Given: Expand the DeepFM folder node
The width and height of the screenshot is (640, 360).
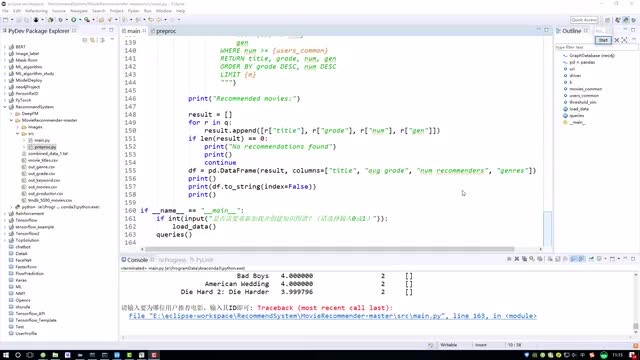Looking at the screenshot, I should [x=11, y=113].
